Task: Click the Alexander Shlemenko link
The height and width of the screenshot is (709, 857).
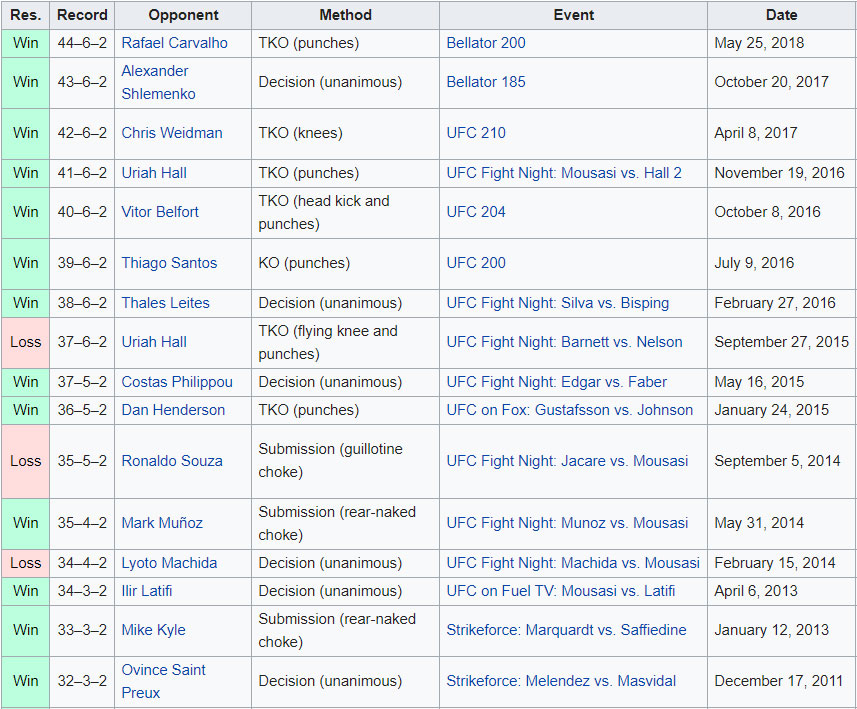Action: tap(158, 82)
